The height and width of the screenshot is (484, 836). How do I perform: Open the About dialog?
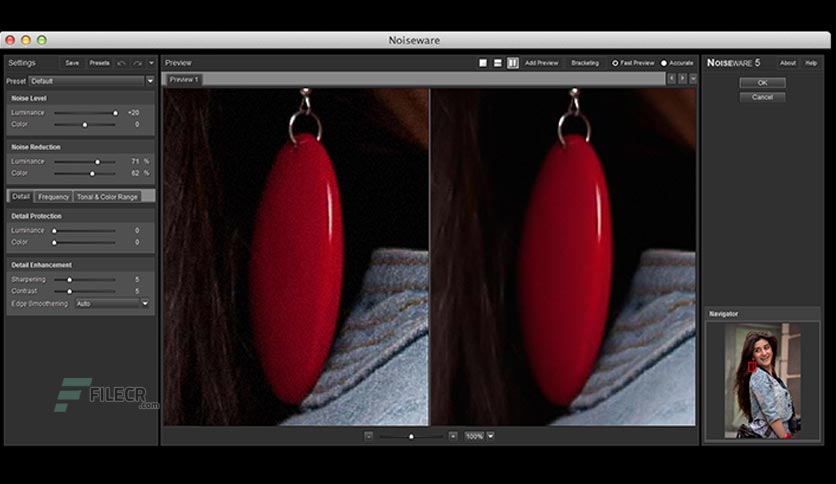pos(787,63)
